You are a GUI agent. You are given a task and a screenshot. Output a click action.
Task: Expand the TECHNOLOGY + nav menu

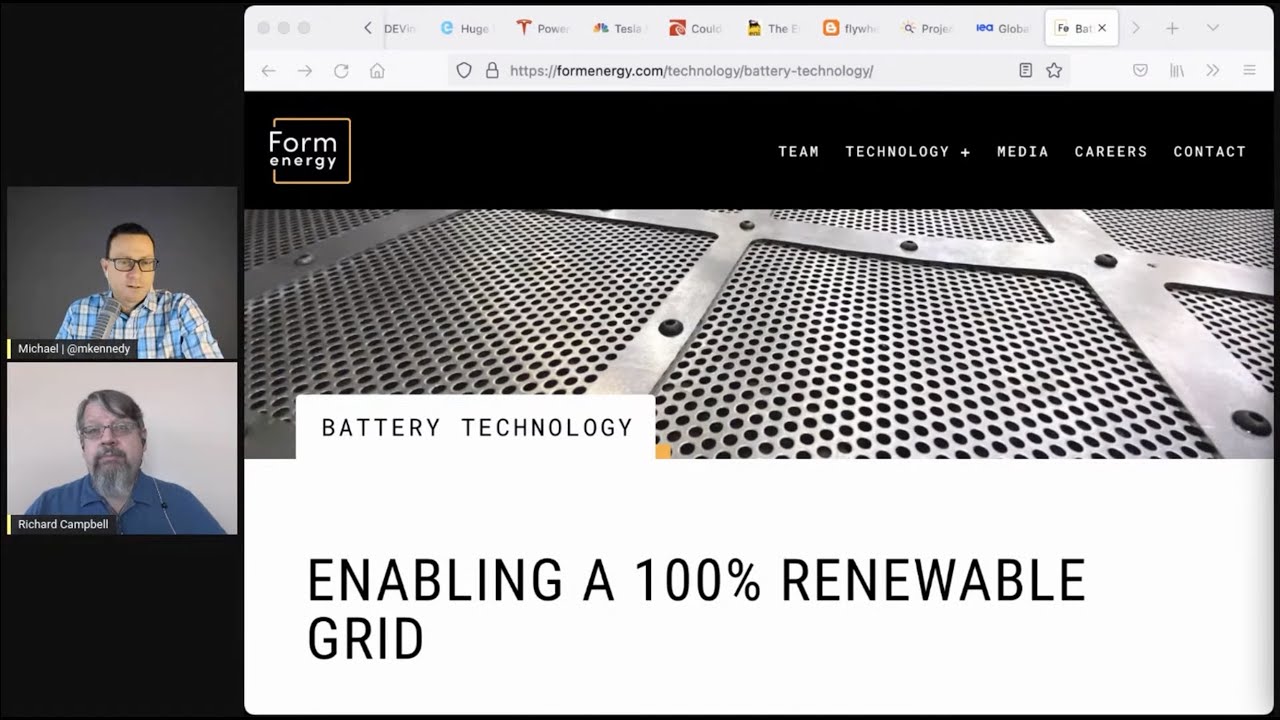(907, 152)
